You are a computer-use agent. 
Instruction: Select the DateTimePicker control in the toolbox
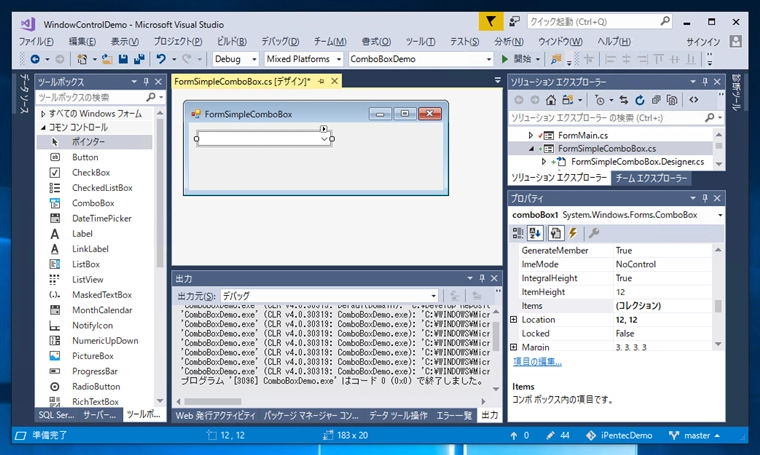coord(101,218)
